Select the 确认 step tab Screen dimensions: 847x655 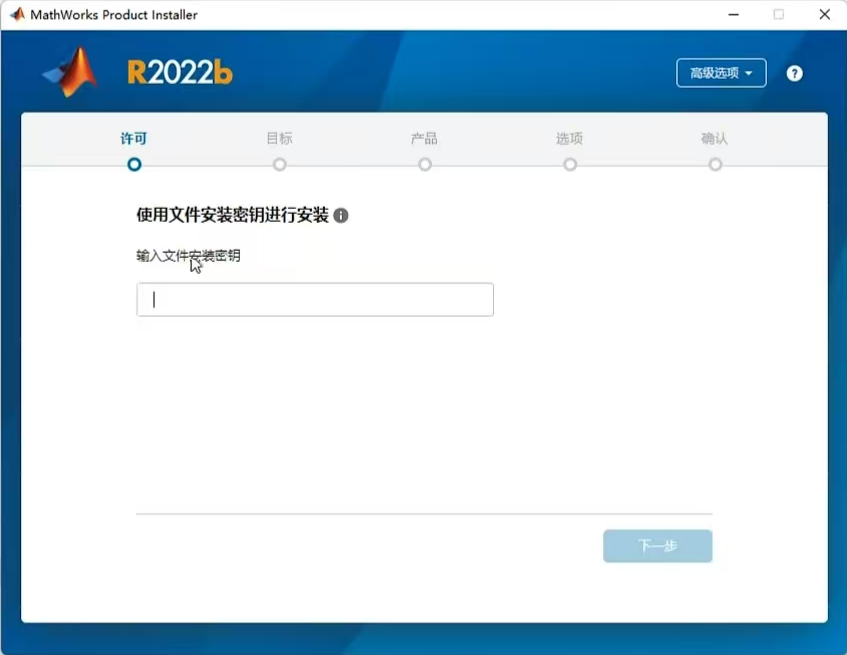coord(715,139)
